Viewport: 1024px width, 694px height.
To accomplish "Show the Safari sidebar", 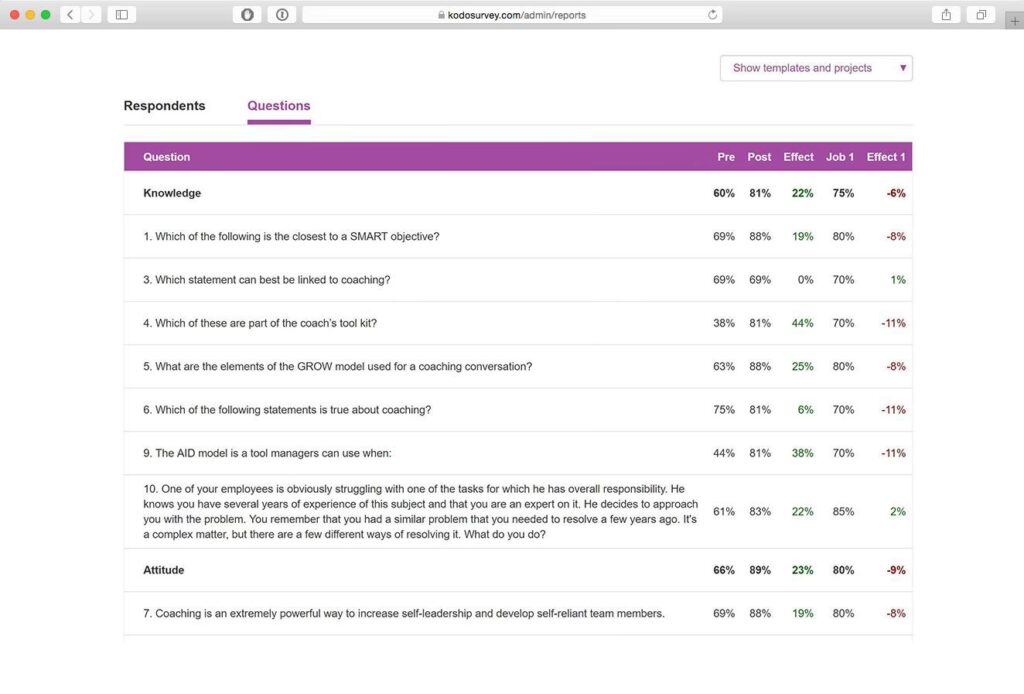I will [x=122, y=15].
